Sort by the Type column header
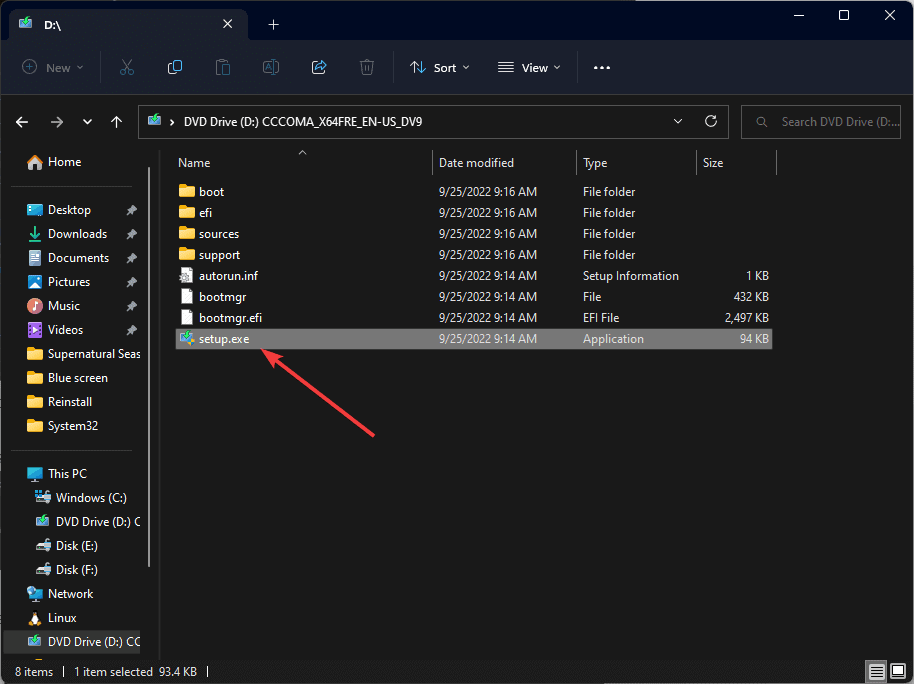Image resolution: width=914 pixels, height=684 pixels. (x=595, y=163)
